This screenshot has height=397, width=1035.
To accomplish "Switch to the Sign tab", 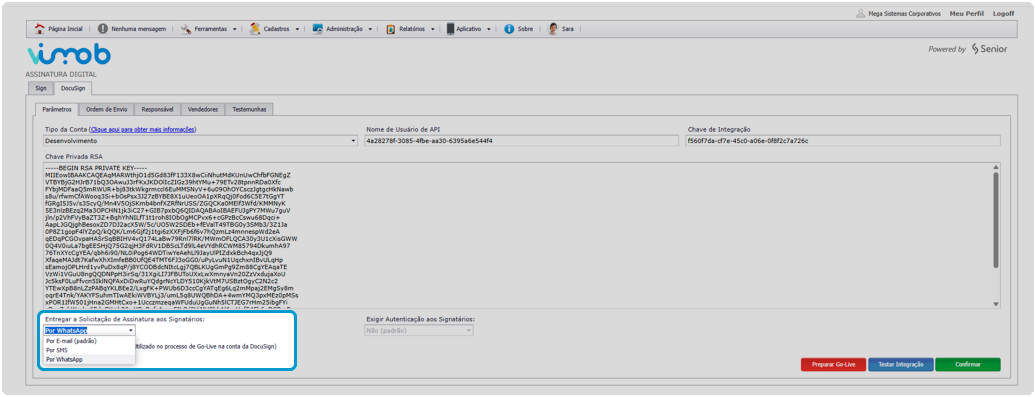I will click(41, 89).
